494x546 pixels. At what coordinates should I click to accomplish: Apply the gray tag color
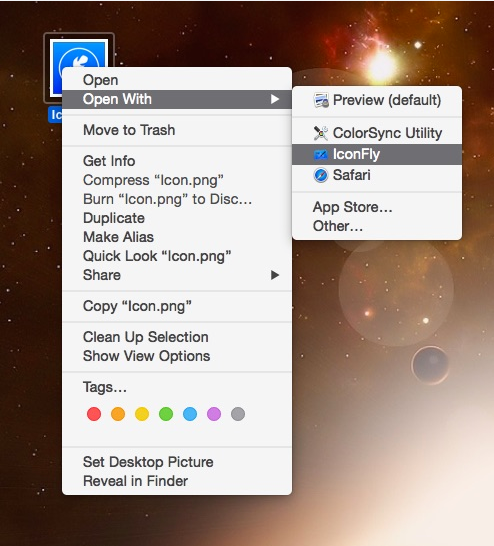pyautogui.click(x=238, y=414)
